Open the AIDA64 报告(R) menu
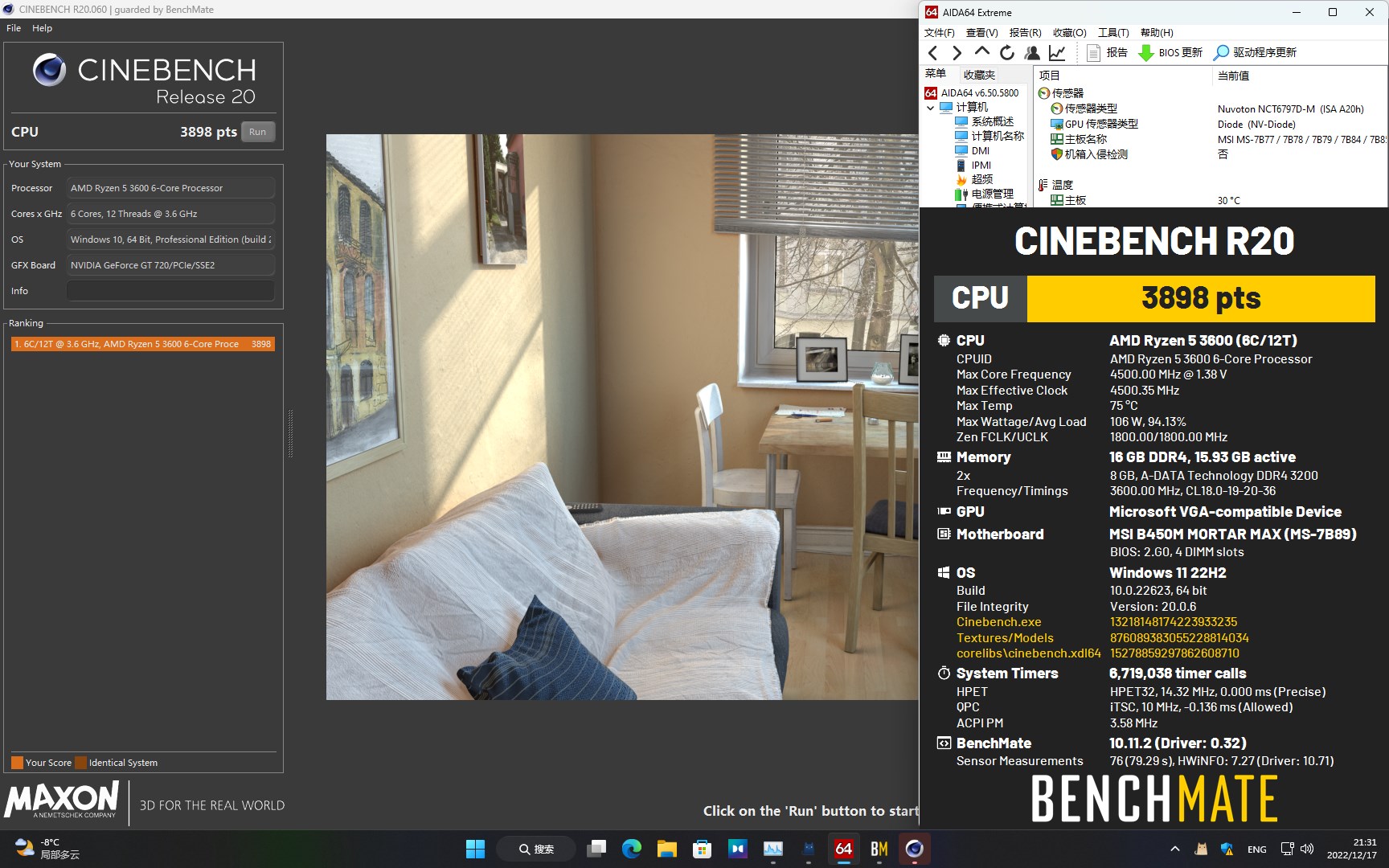 1025,33
